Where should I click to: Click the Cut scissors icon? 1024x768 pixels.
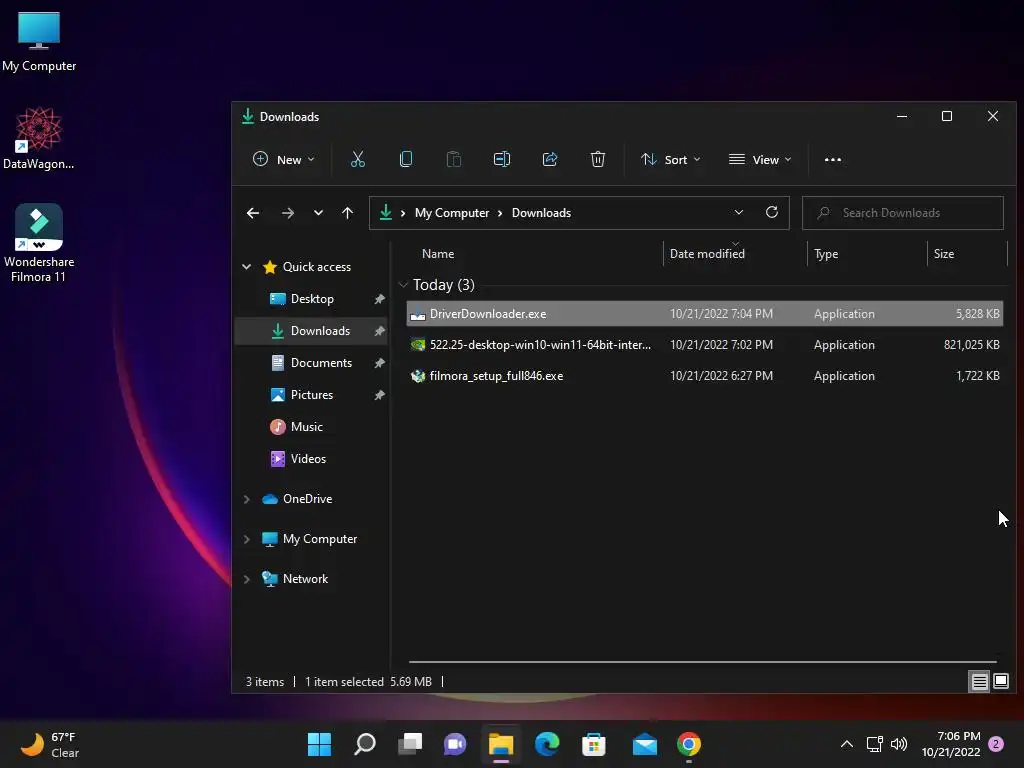coord(357,159)
